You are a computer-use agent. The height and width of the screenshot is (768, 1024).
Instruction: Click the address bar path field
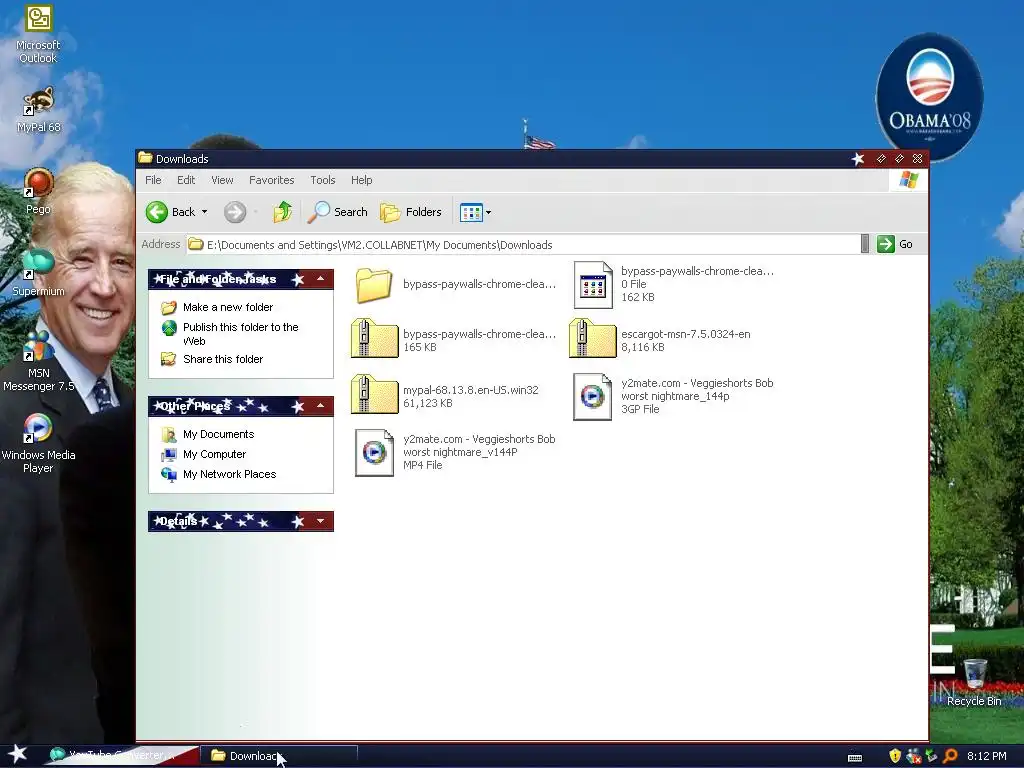[x=522, y=244]
